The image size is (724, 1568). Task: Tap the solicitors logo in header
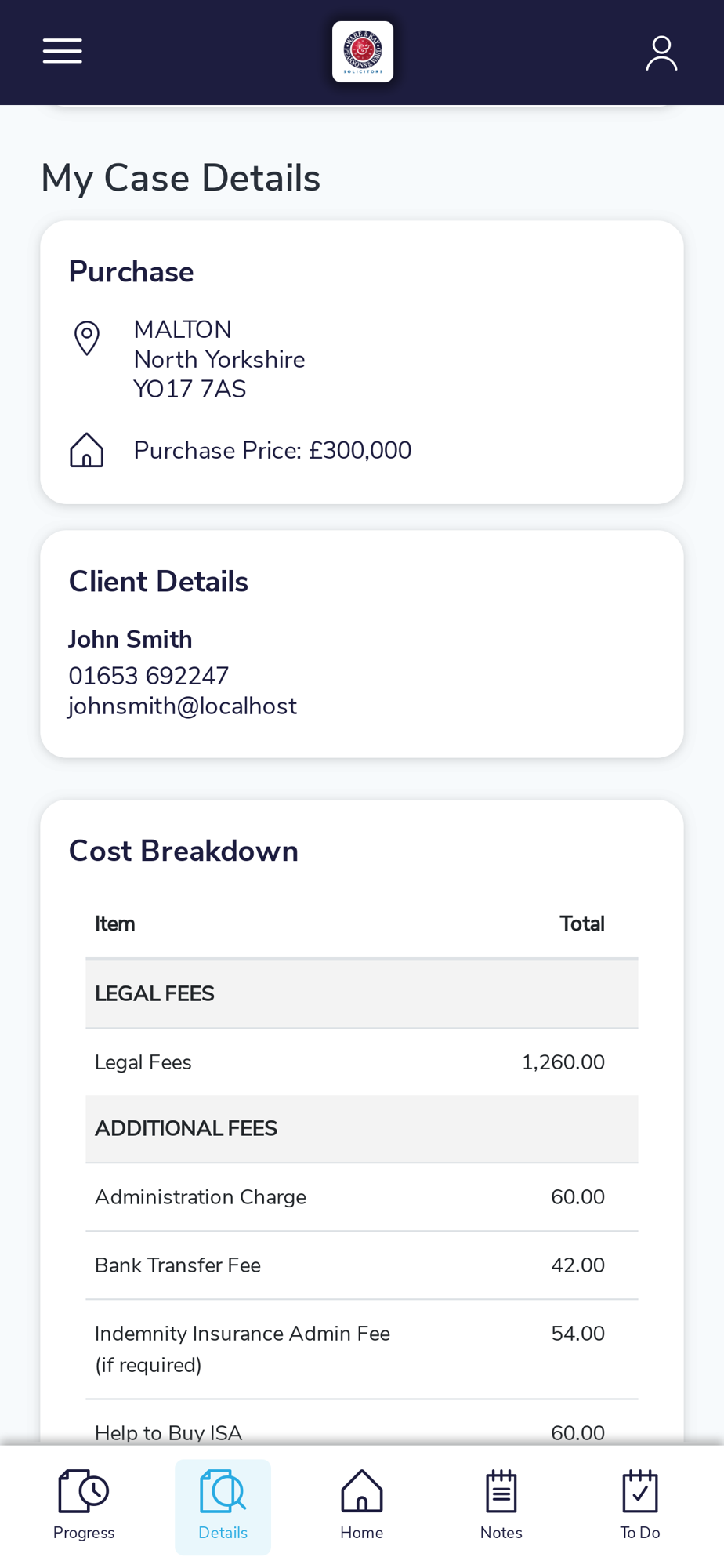(x=362, y=52)
